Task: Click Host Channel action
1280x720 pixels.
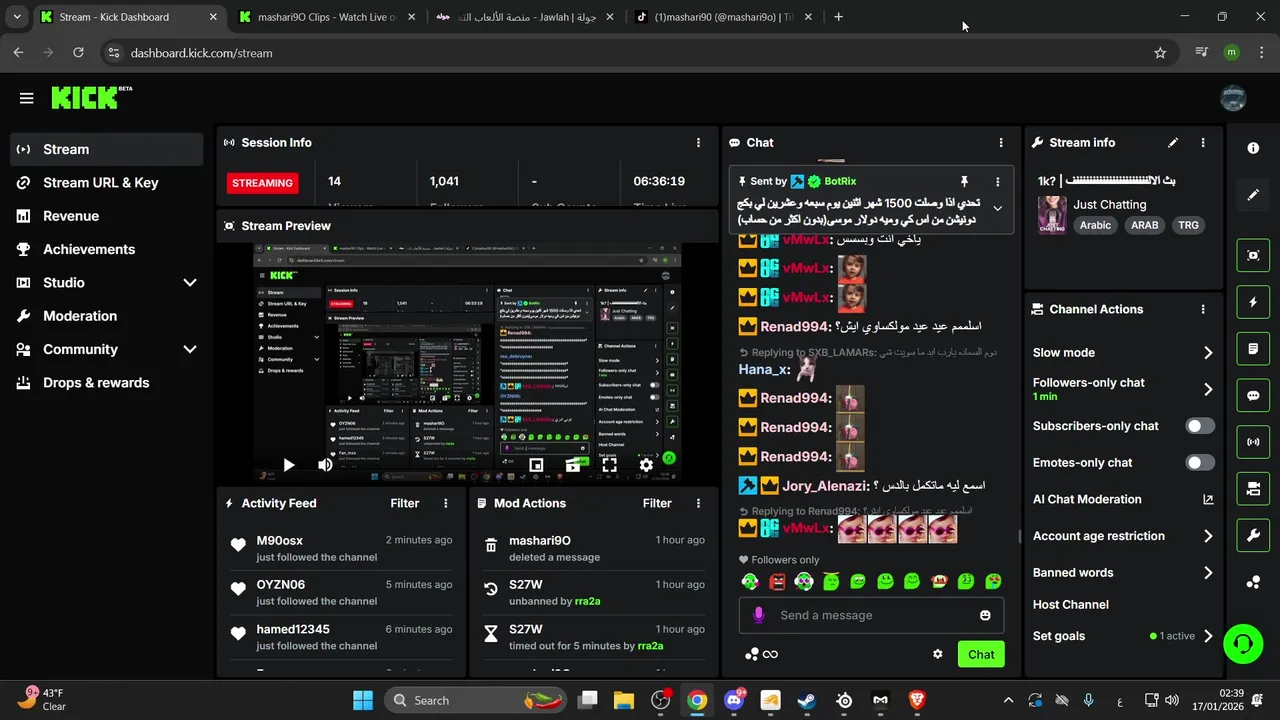Action: (1070, 605)
